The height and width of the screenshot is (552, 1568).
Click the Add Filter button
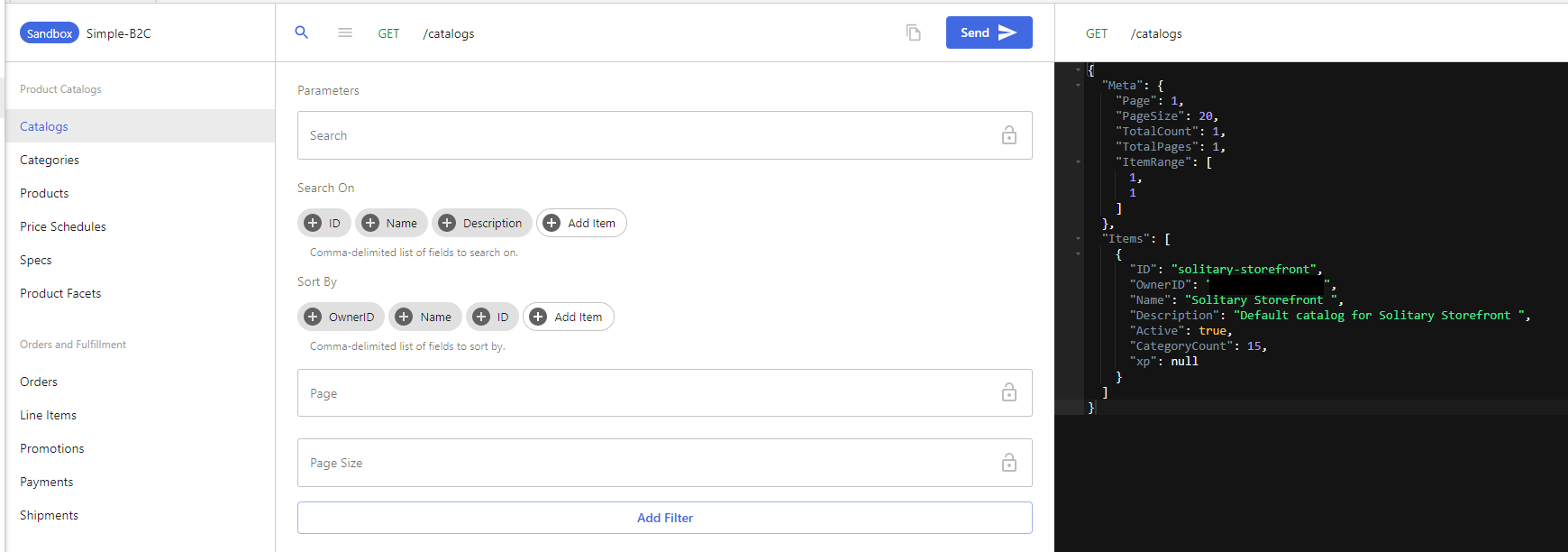pyautogui.click(x=664, y=518)
